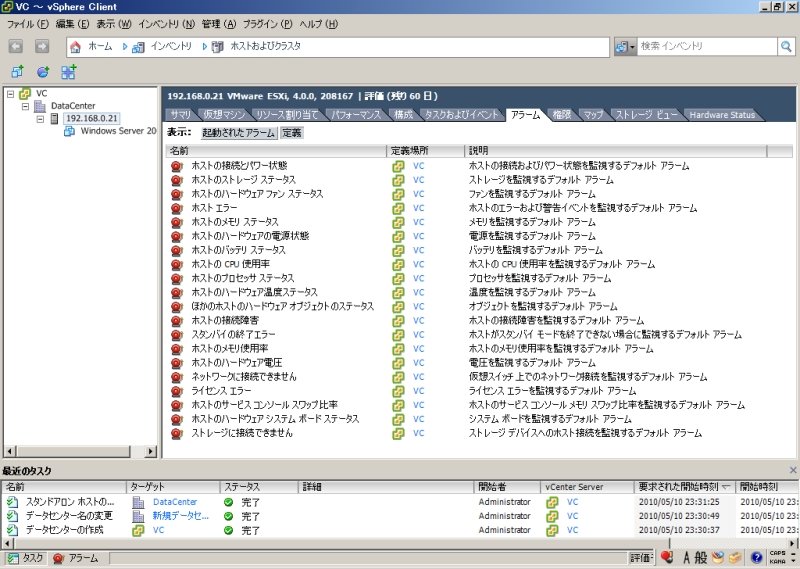
Task: Click the host icon beside 192.168.0.21
Action: point(55,118)
